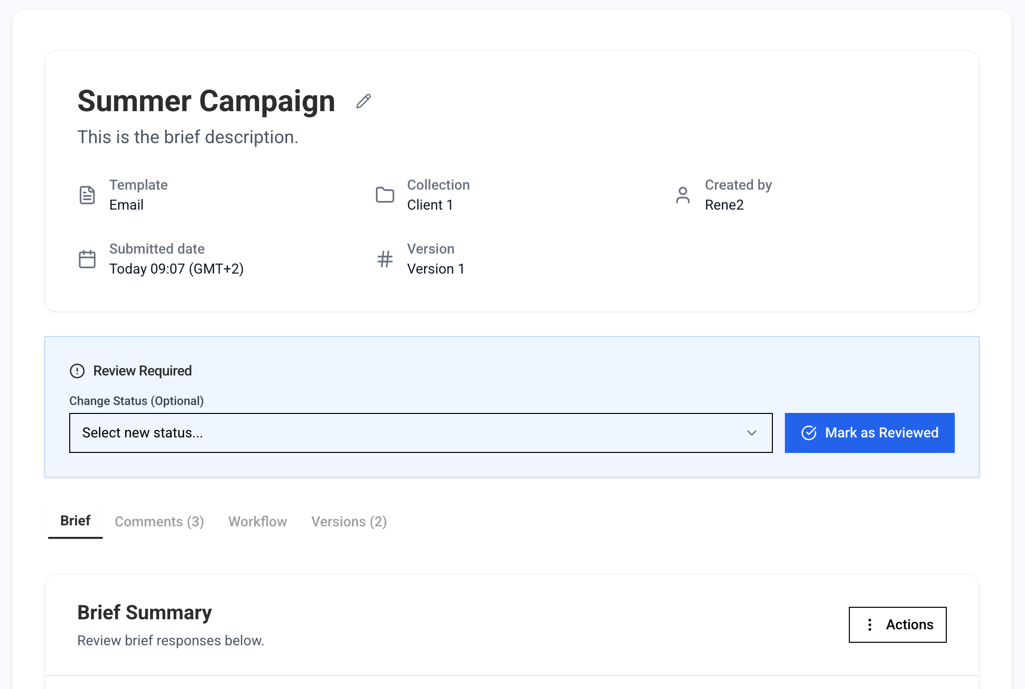Click the Submitted date field label

click(157, 249)
